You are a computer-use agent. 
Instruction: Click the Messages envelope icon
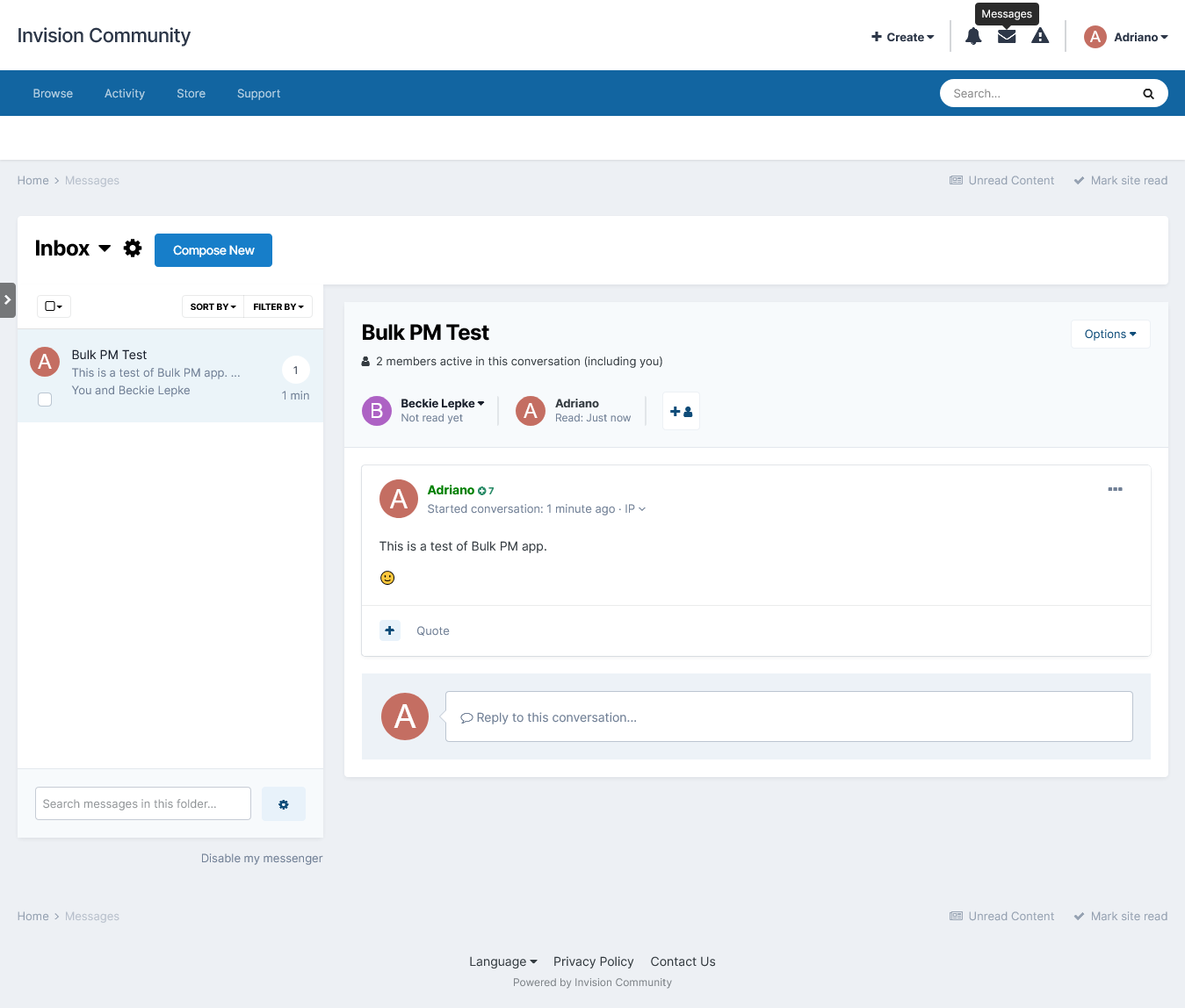pos(1007,37)
